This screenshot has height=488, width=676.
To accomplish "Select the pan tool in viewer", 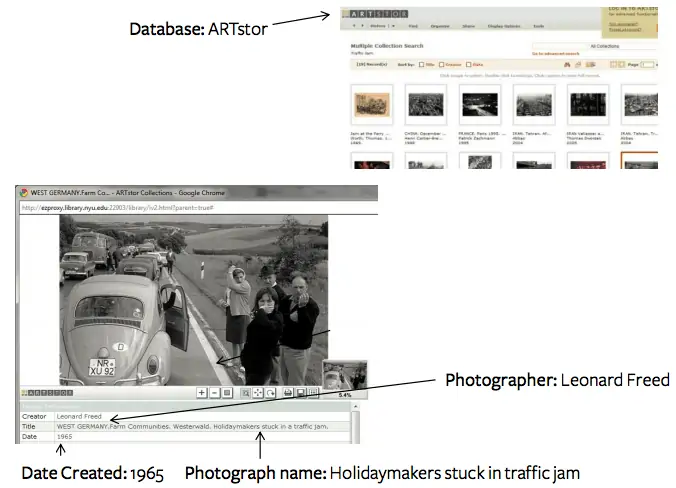I will click(x=258, y=393).
